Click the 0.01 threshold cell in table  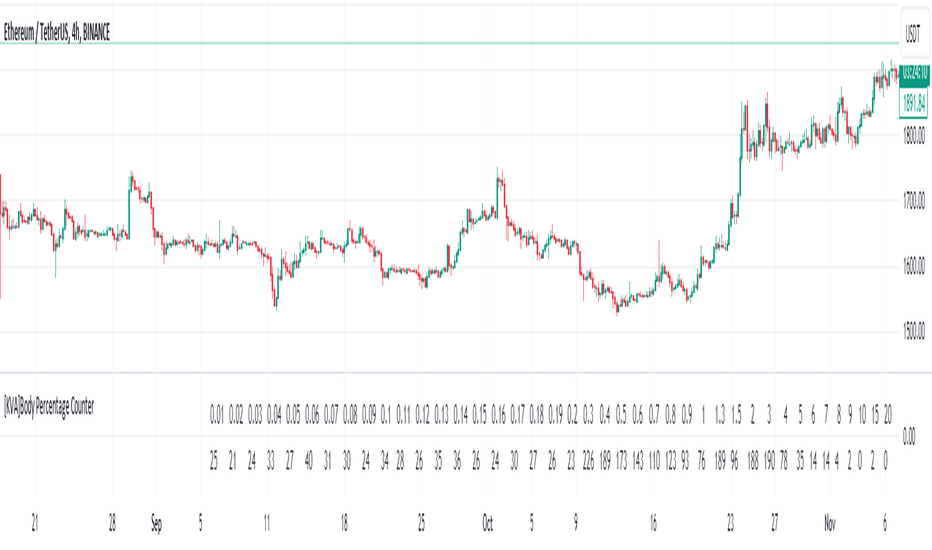[x=217, y=414]
